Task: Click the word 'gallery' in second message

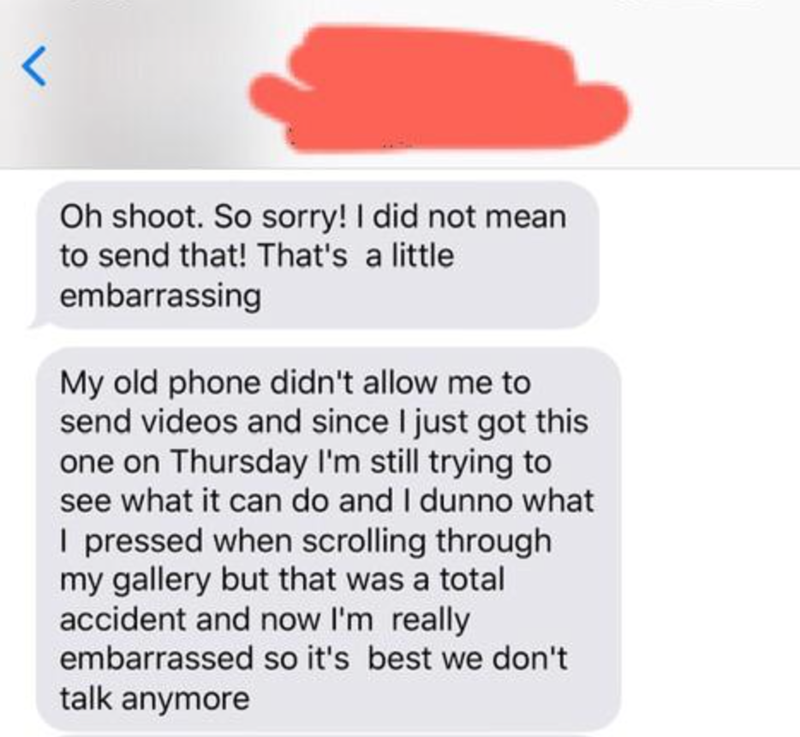Action: click(161, 580)
